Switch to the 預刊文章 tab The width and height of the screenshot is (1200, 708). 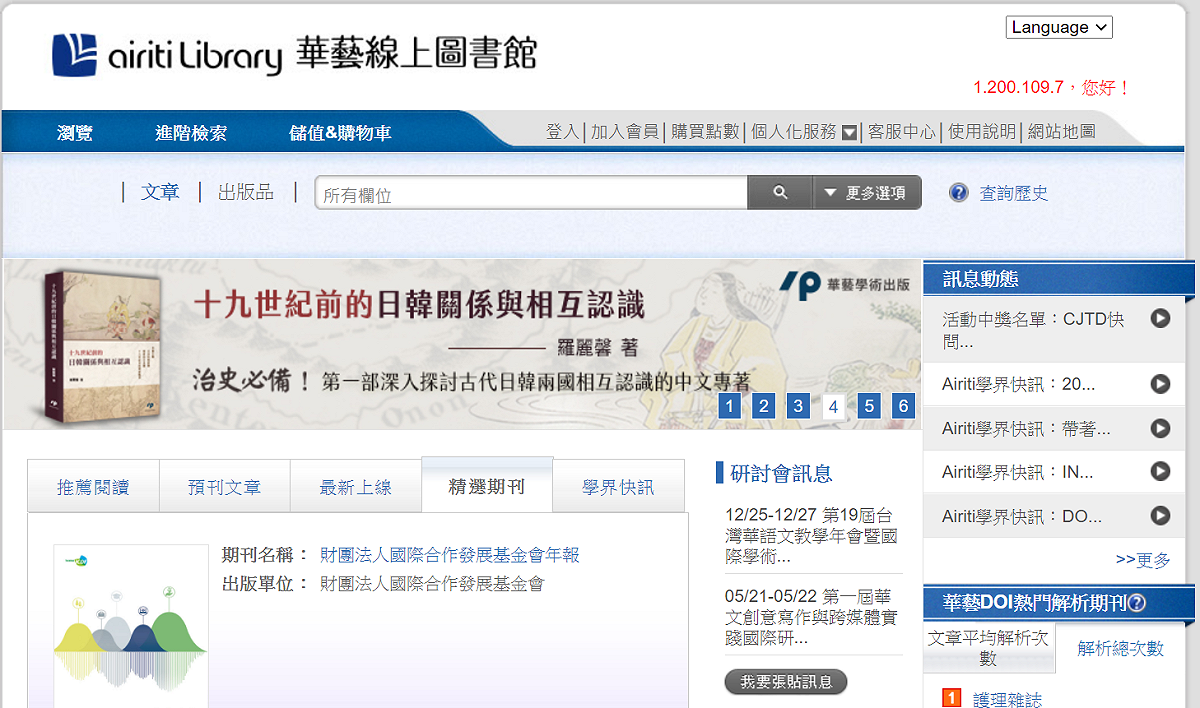[x=225, y=487]
